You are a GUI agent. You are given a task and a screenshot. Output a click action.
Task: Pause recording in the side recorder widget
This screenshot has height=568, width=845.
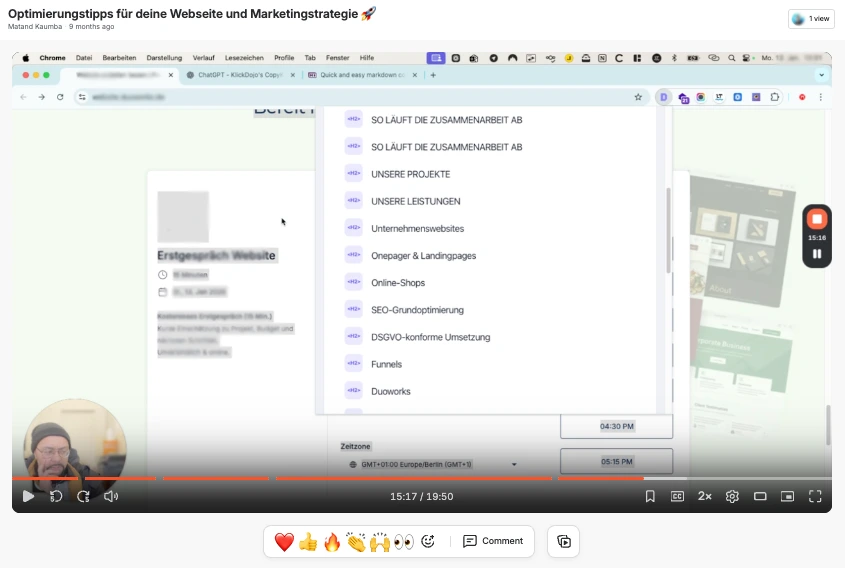pos(817,254)
